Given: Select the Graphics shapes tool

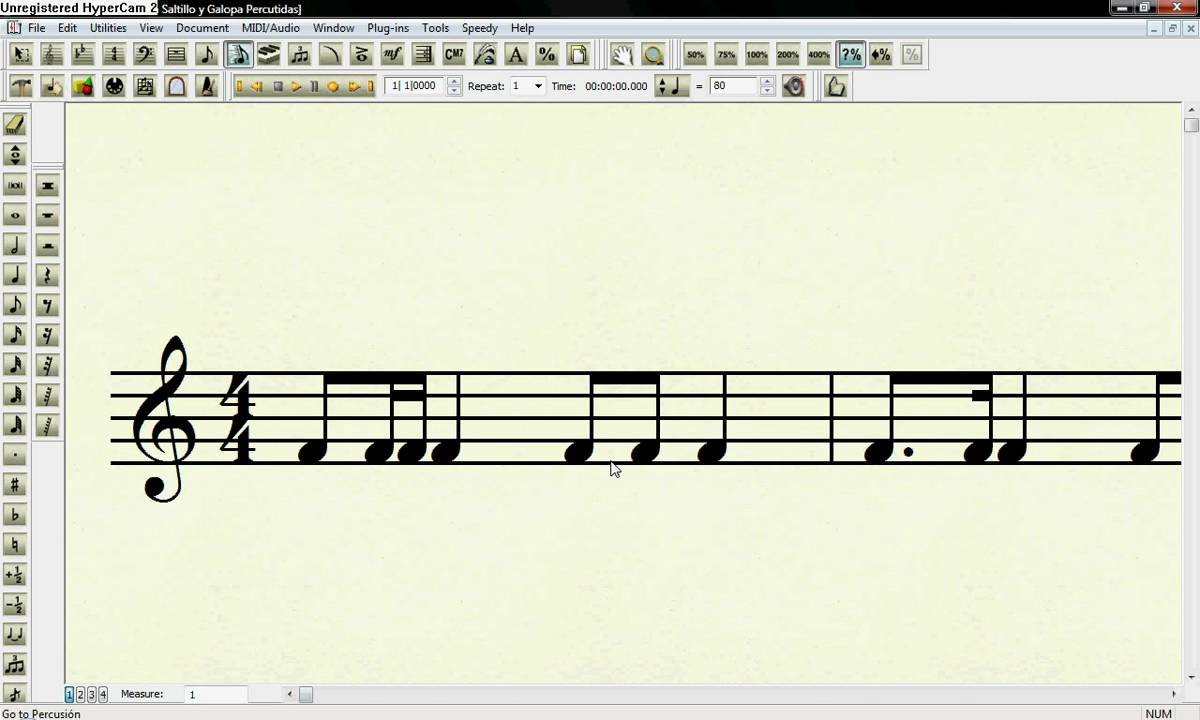Looking at the screenshot, I should (83, 86).
